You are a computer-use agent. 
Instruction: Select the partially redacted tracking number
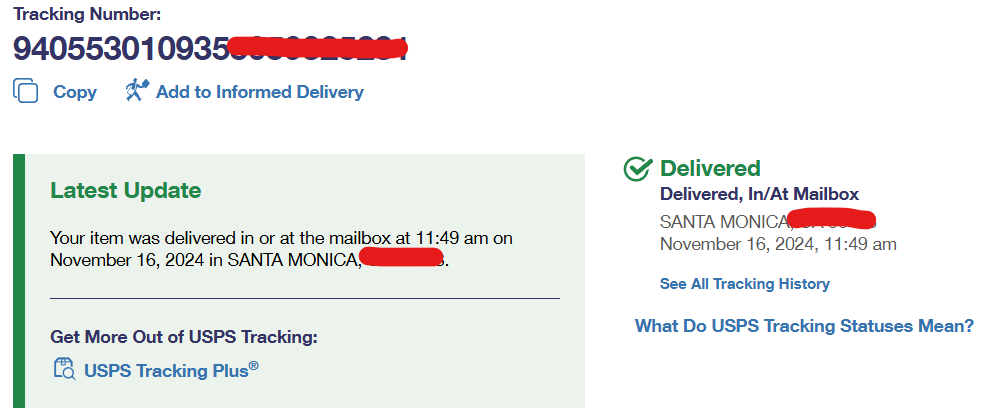pos(120,47)
